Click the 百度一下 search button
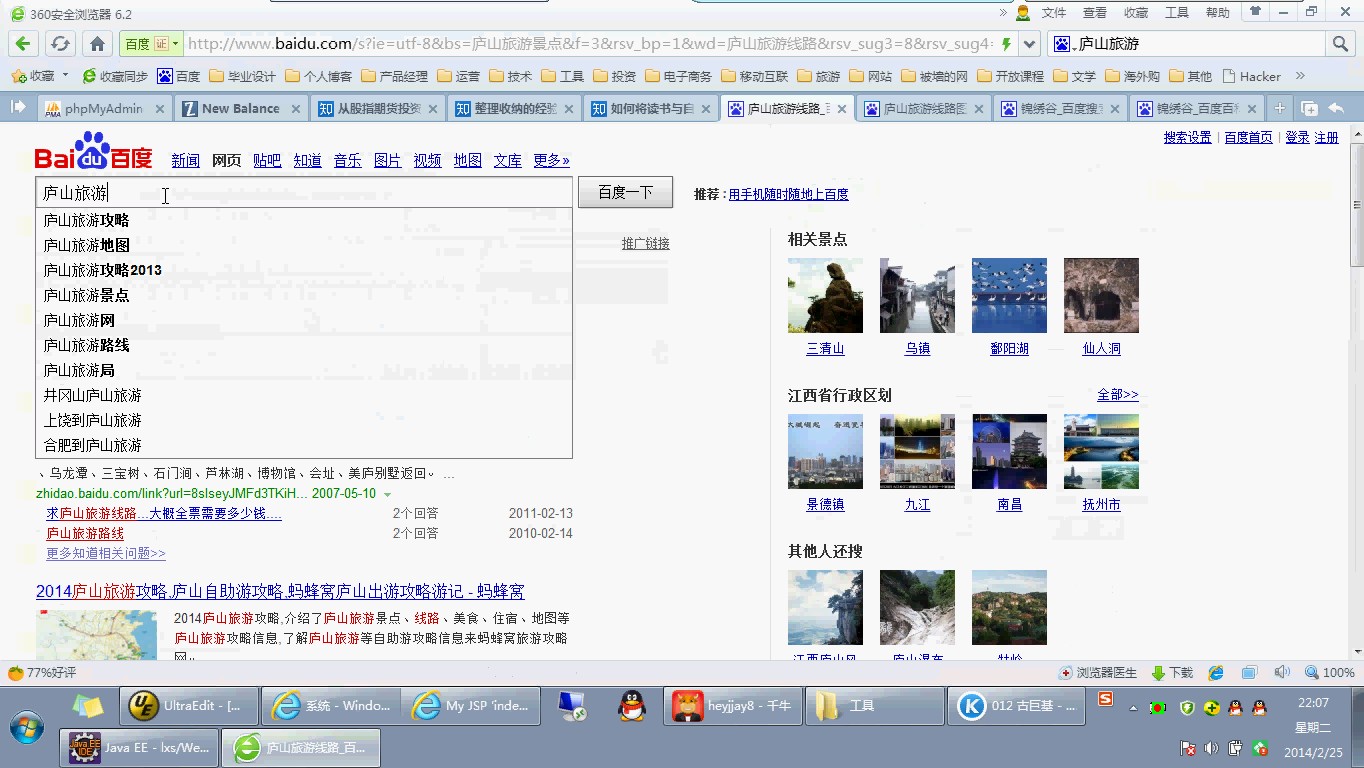The width and height of the screenshot is (1364, 768). (625, 192)
